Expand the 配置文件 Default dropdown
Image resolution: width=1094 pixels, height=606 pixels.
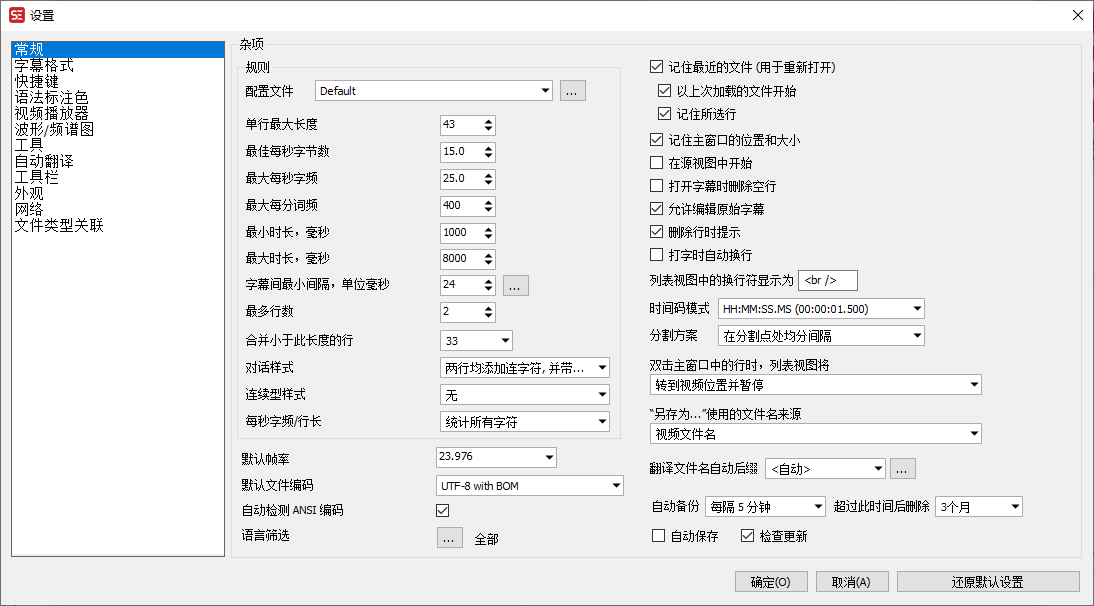pos(433,91)
